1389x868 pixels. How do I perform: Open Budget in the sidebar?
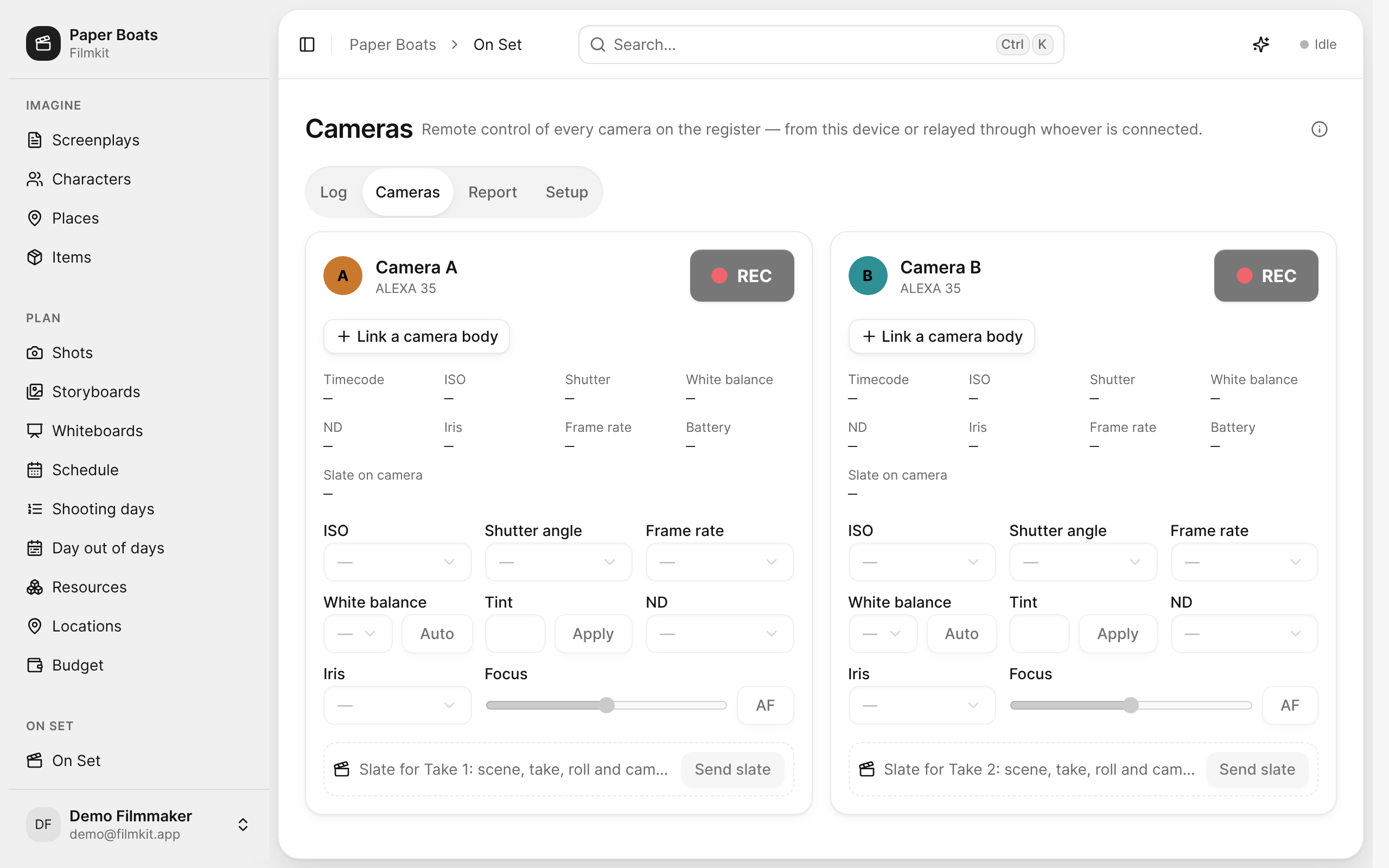139,665
